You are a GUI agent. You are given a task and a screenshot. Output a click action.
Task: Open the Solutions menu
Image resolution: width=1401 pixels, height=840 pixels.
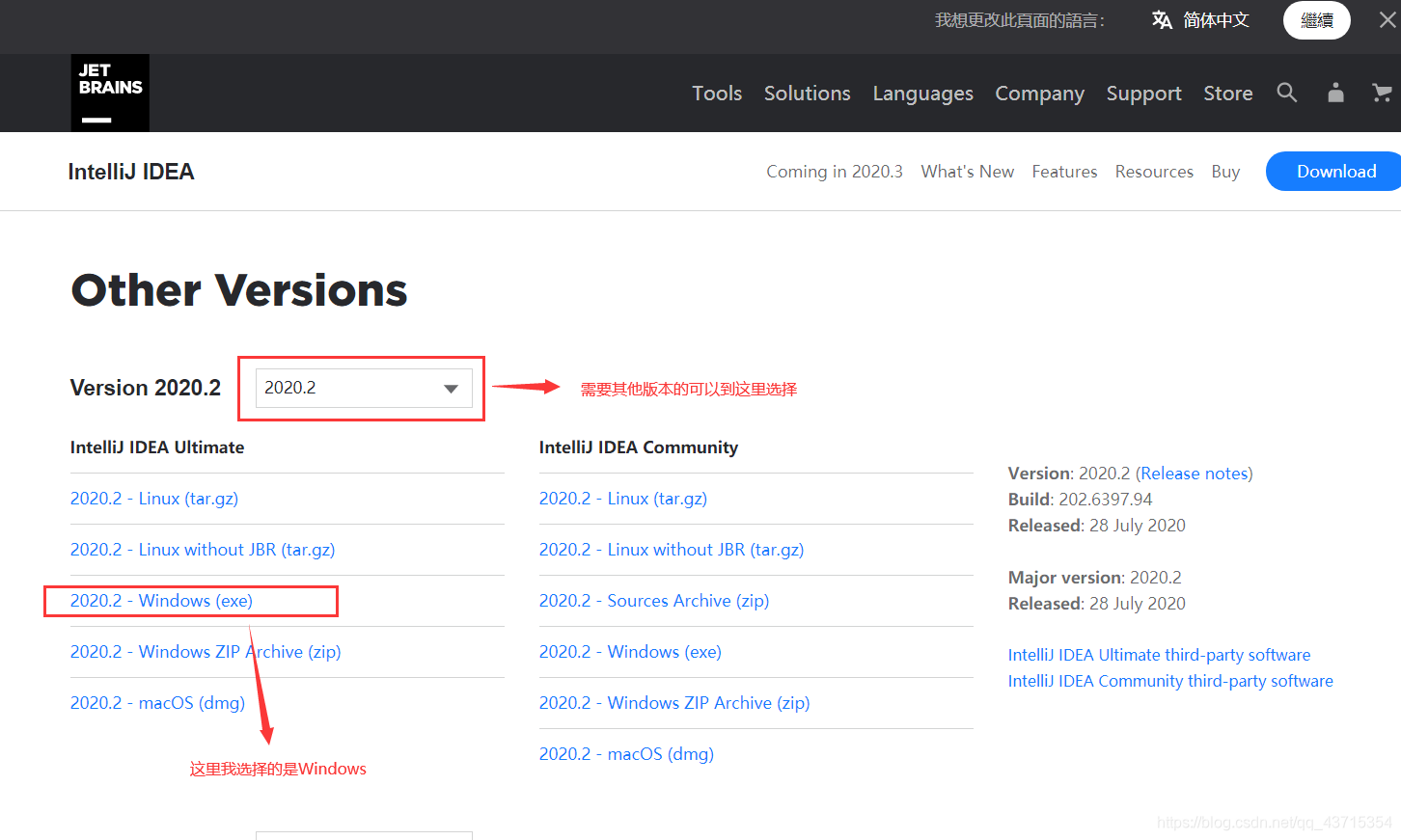[x=808, y=94]
